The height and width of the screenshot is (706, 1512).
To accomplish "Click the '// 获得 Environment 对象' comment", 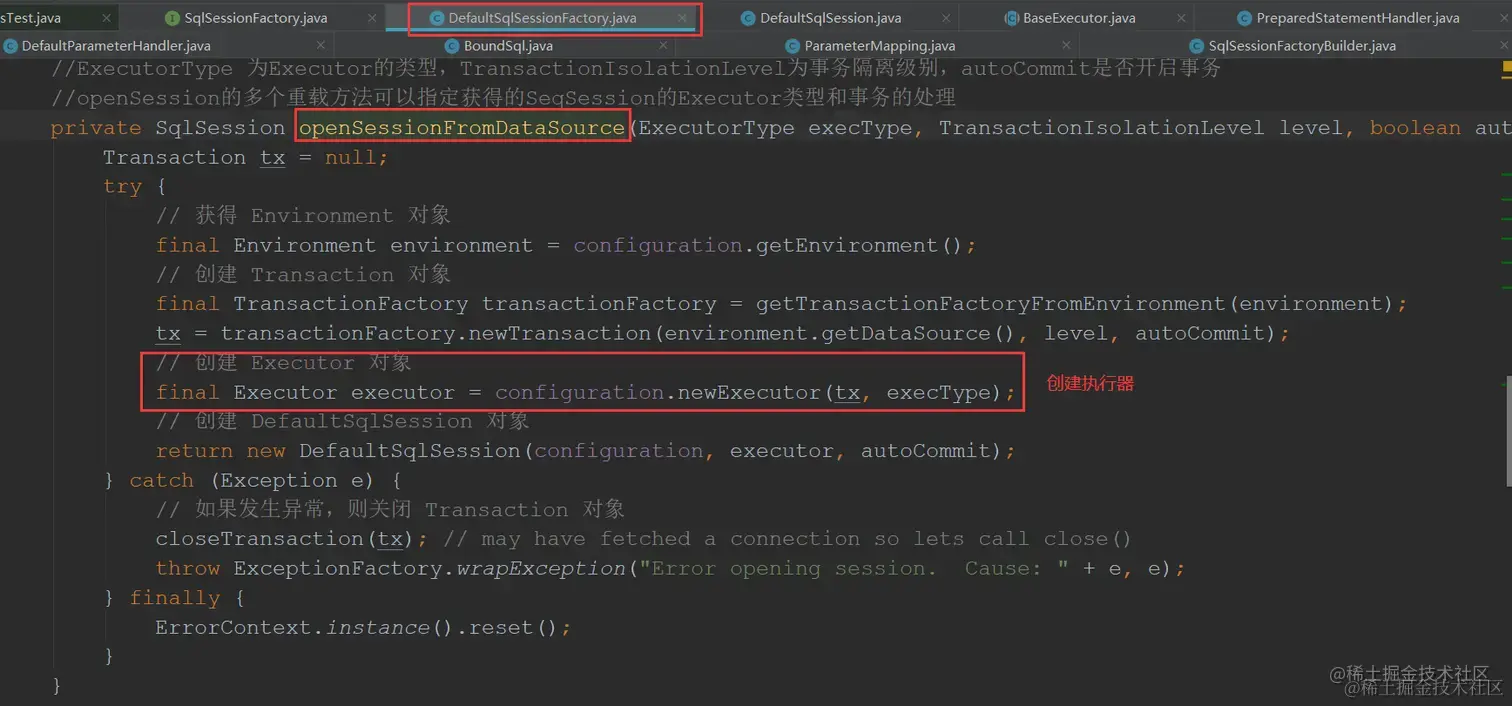I will coord(303,216).
